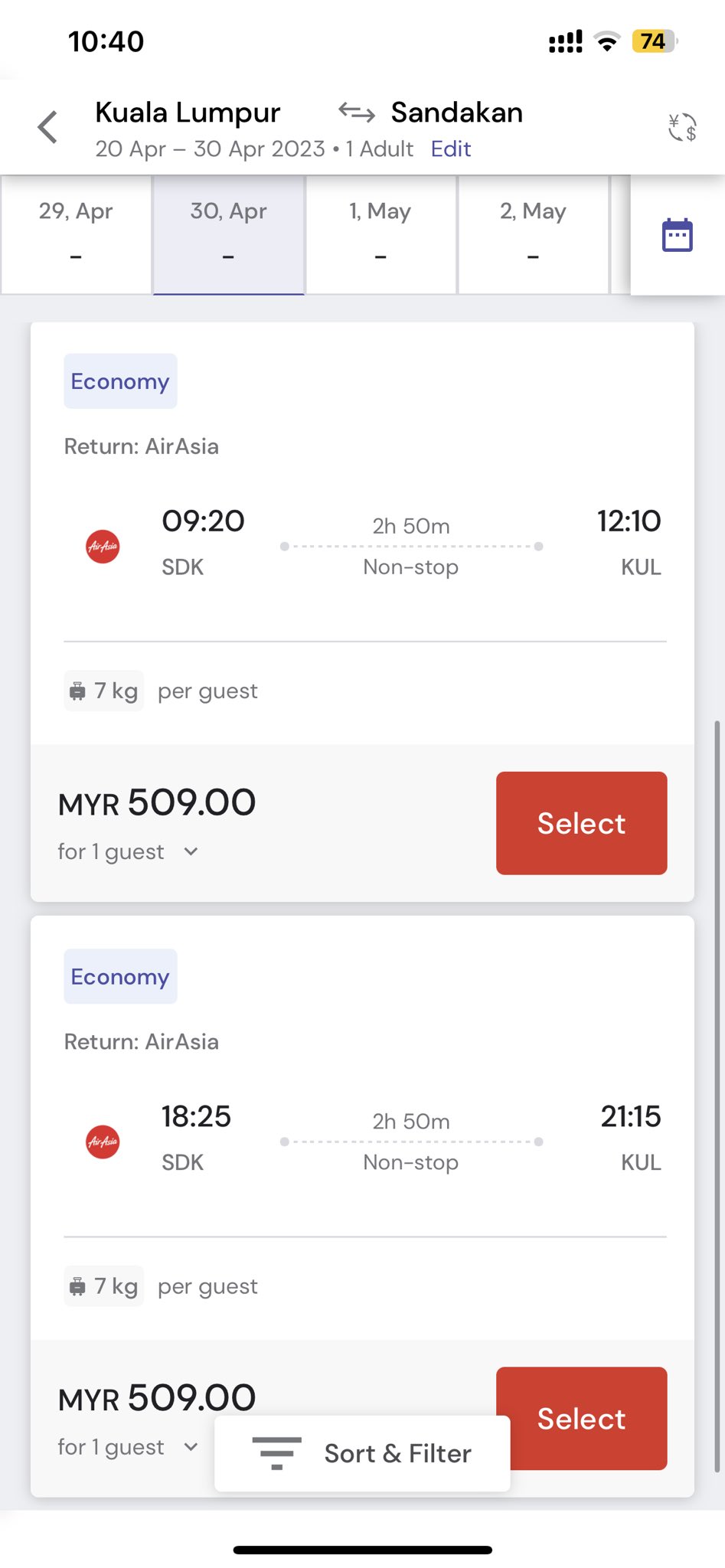725x1568 pixels.
Task: Choose the 2, May date tab
Action: coord(533,234)
